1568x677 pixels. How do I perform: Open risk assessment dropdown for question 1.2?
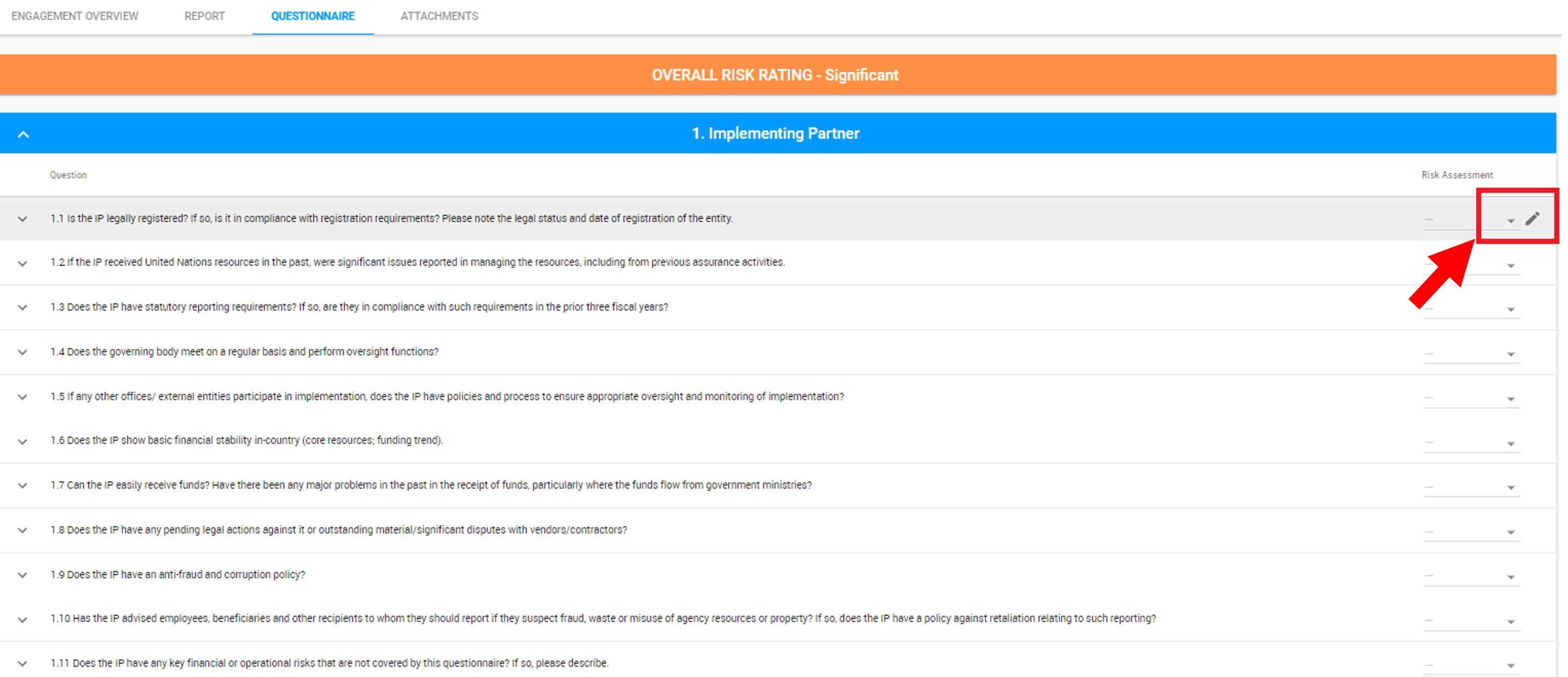[1471, 265]
